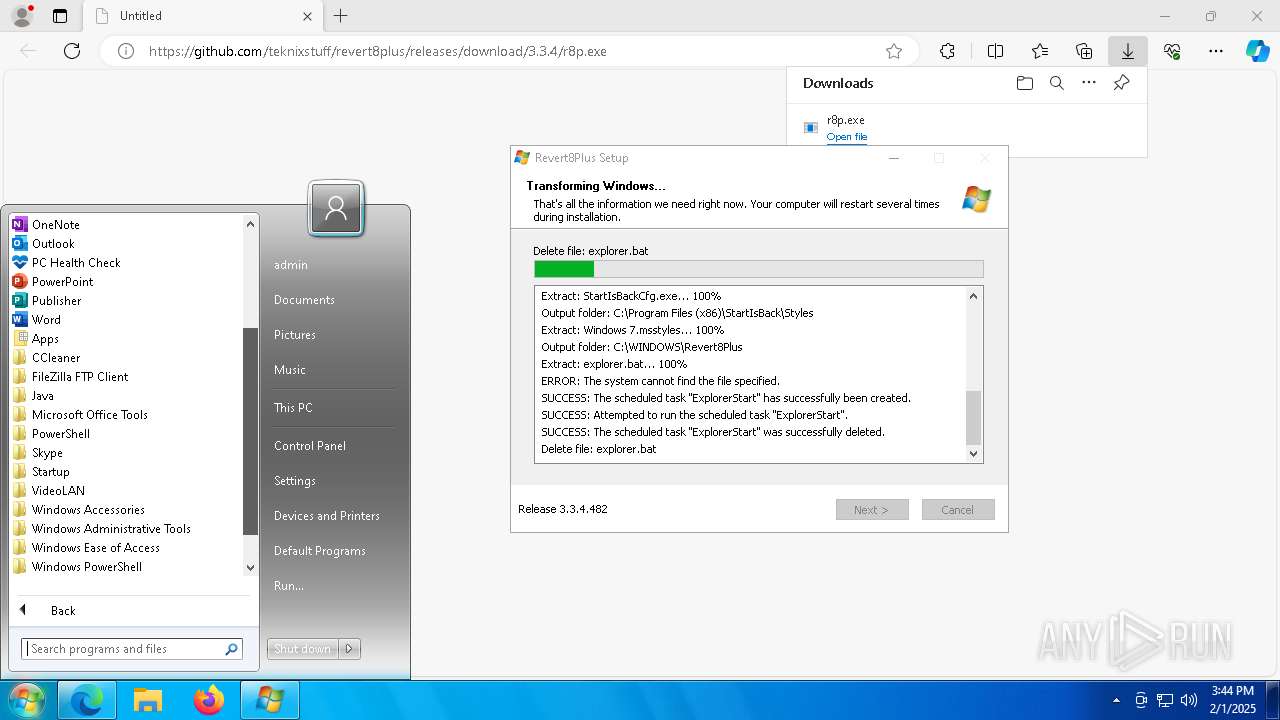Pin the Downloads panel
1280x720 pixels.
coord(1121,83)
